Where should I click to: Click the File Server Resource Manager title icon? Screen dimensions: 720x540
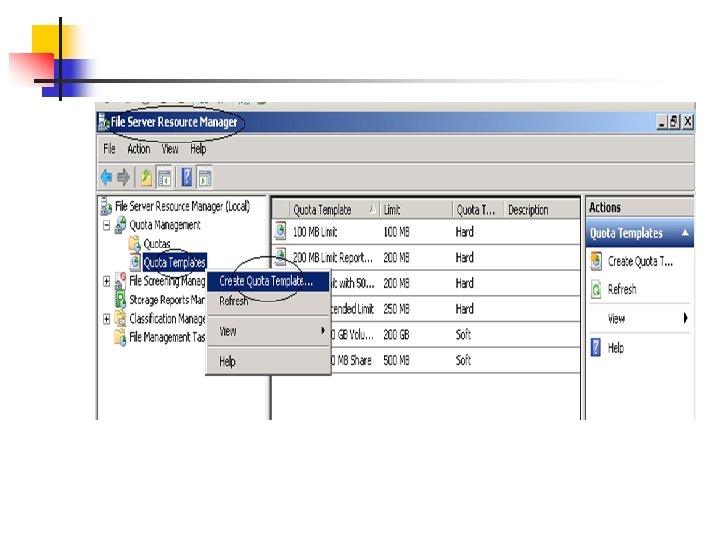(x=103, y=122)
